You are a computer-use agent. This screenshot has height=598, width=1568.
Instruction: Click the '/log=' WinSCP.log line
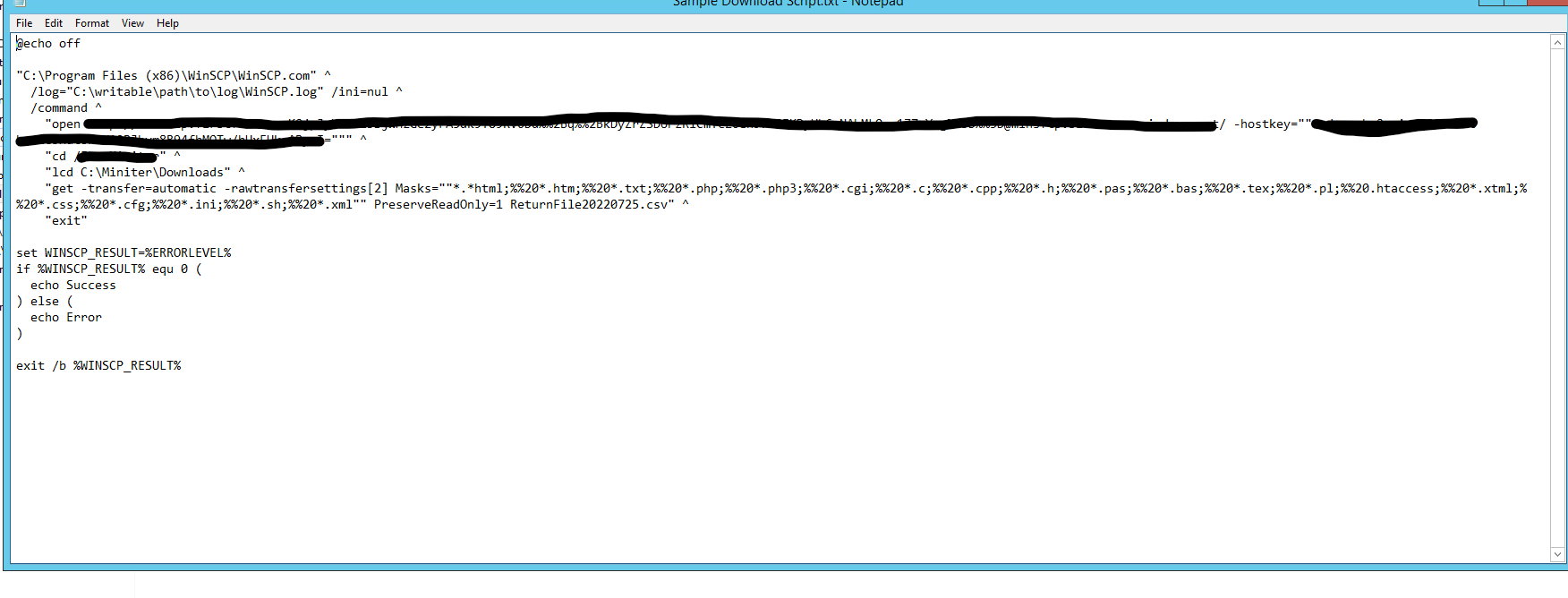coord(177,92)
